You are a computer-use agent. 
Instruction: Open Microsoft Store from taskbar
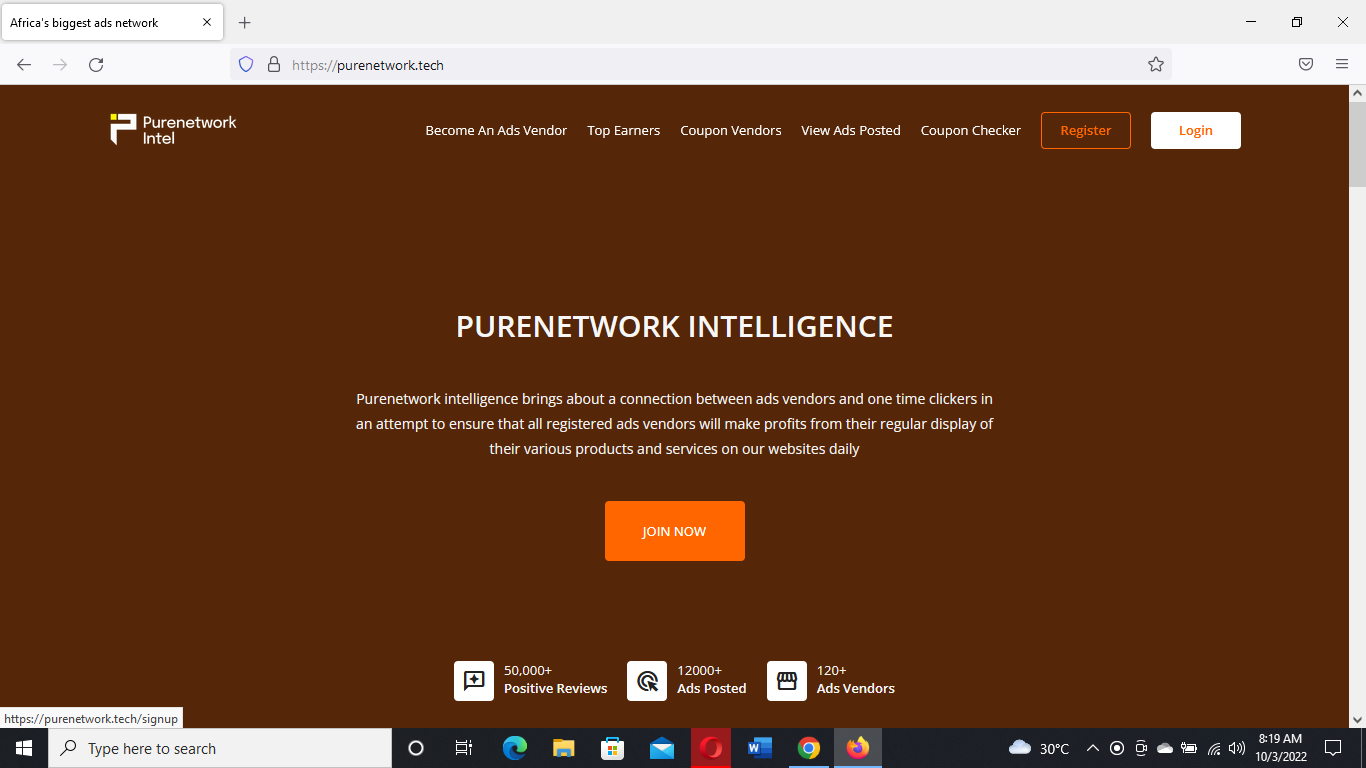(x=612, y=748)
